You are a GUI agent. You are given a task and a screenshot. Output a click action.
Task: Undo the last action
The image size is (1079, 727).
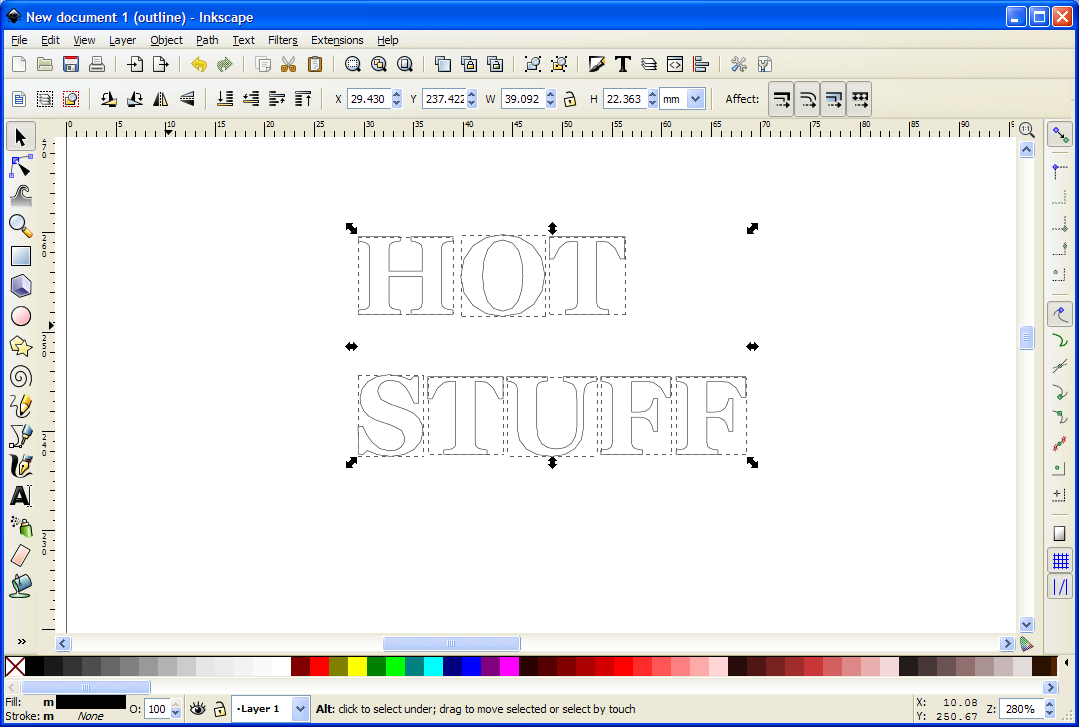point(198,64)
